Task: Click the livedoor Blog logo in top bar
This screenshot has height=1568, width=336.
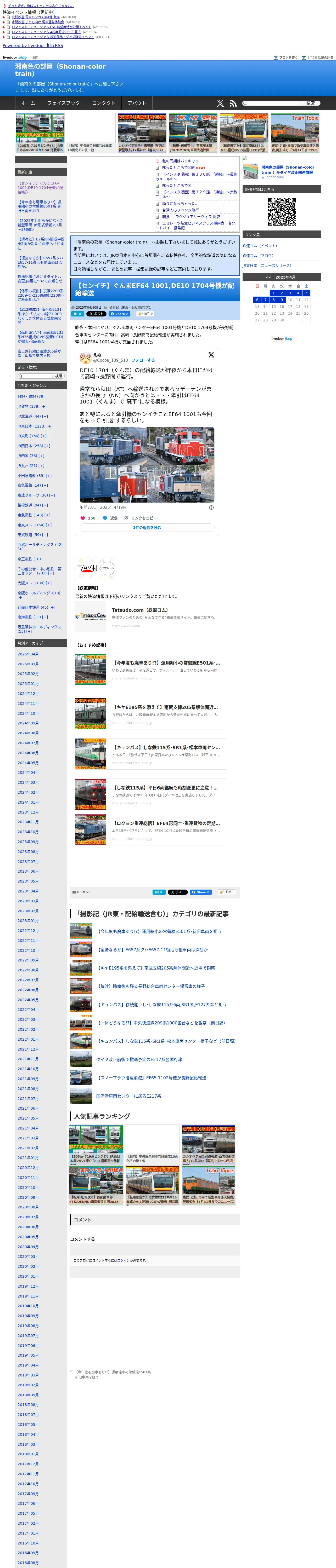Action: tap(15, 57)
